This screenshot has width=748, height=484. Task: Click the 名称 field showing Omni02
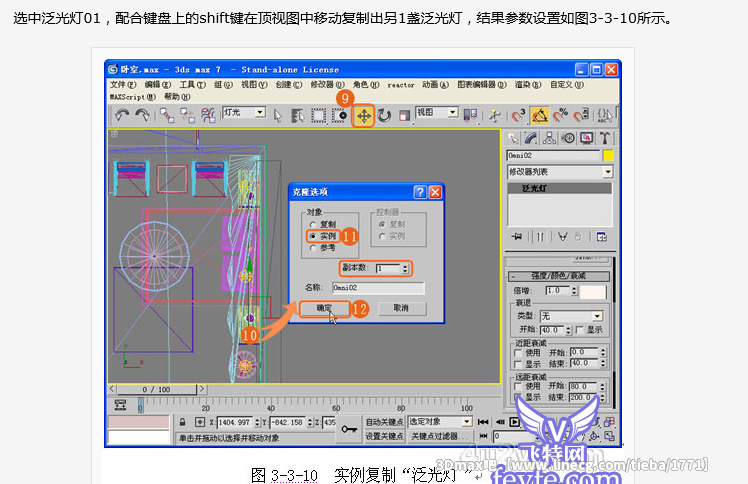[378, 288]
